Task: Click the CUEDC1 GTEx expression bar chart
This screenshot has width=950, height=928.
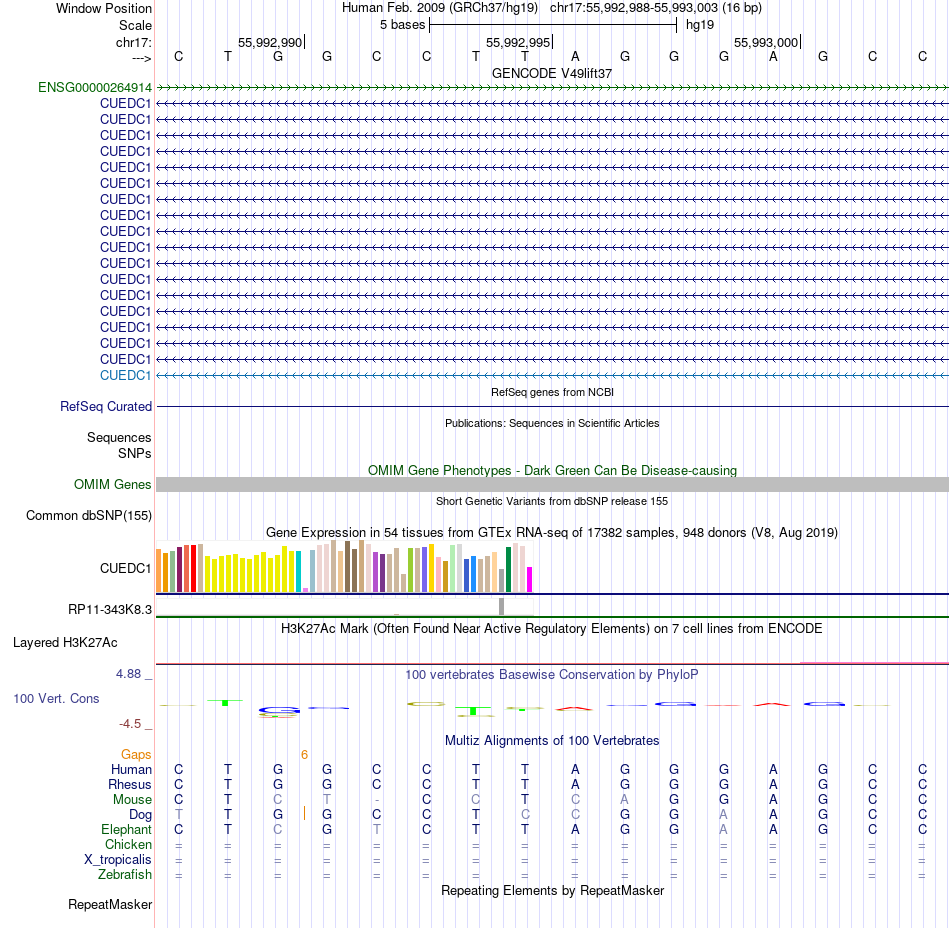Action: [344, 566]
